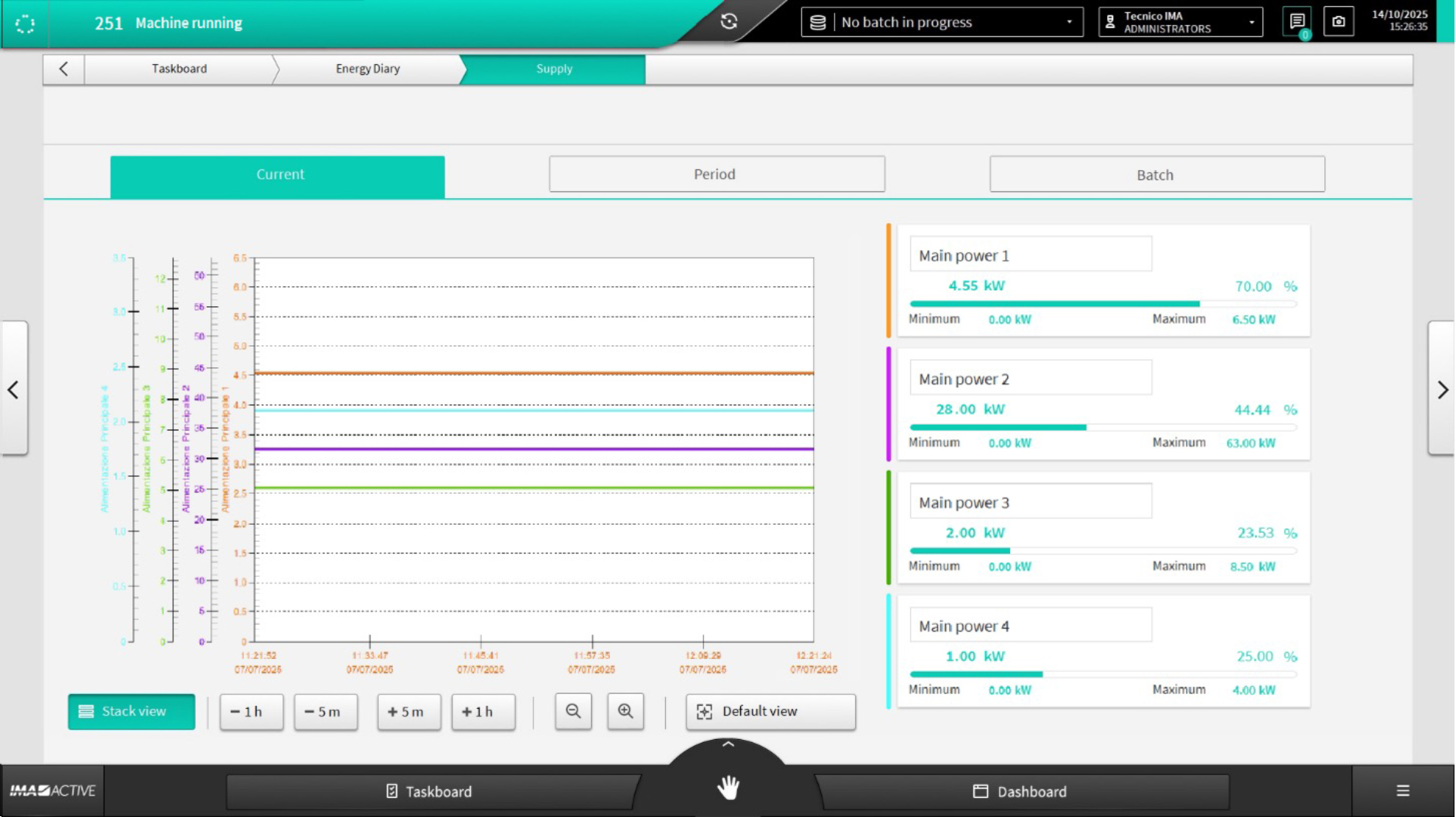Click the batch database icon

(x=818, y=22)
